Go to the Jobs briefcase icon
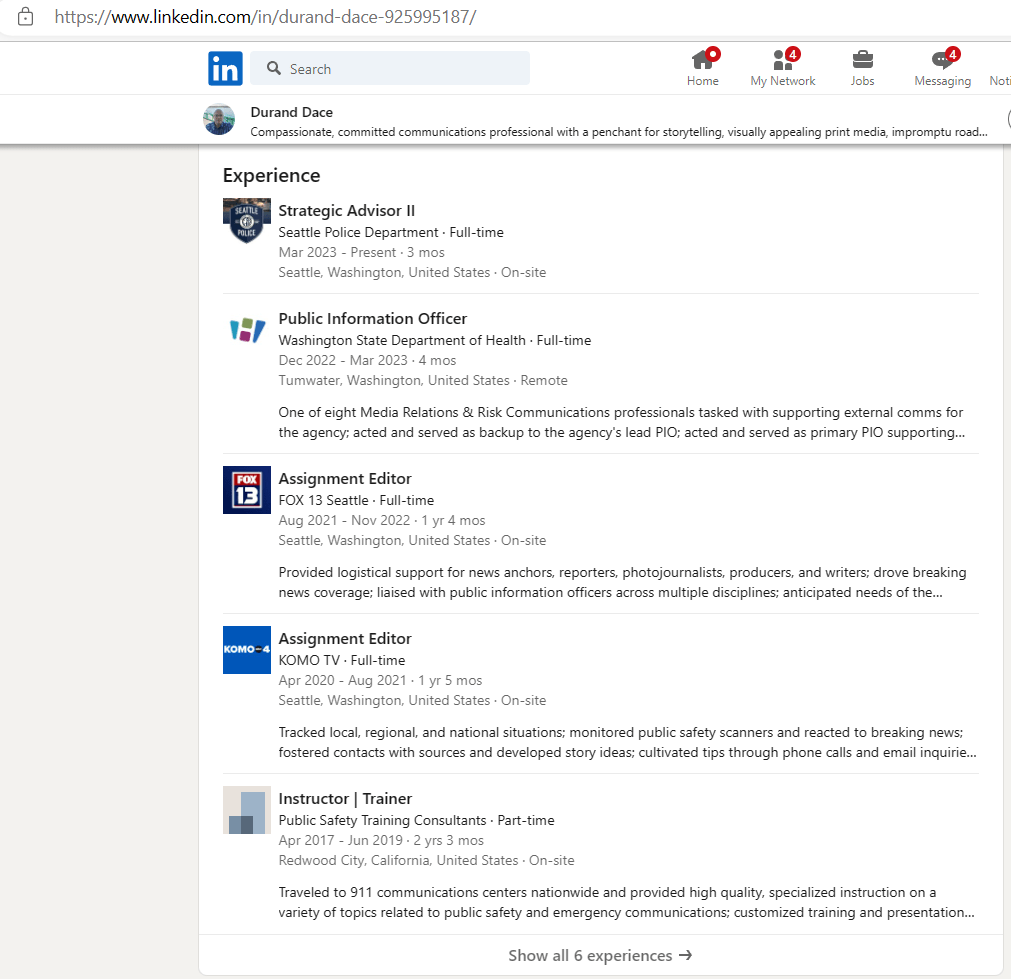Viewport: 1011px width, 979px height. pos(862,60)
